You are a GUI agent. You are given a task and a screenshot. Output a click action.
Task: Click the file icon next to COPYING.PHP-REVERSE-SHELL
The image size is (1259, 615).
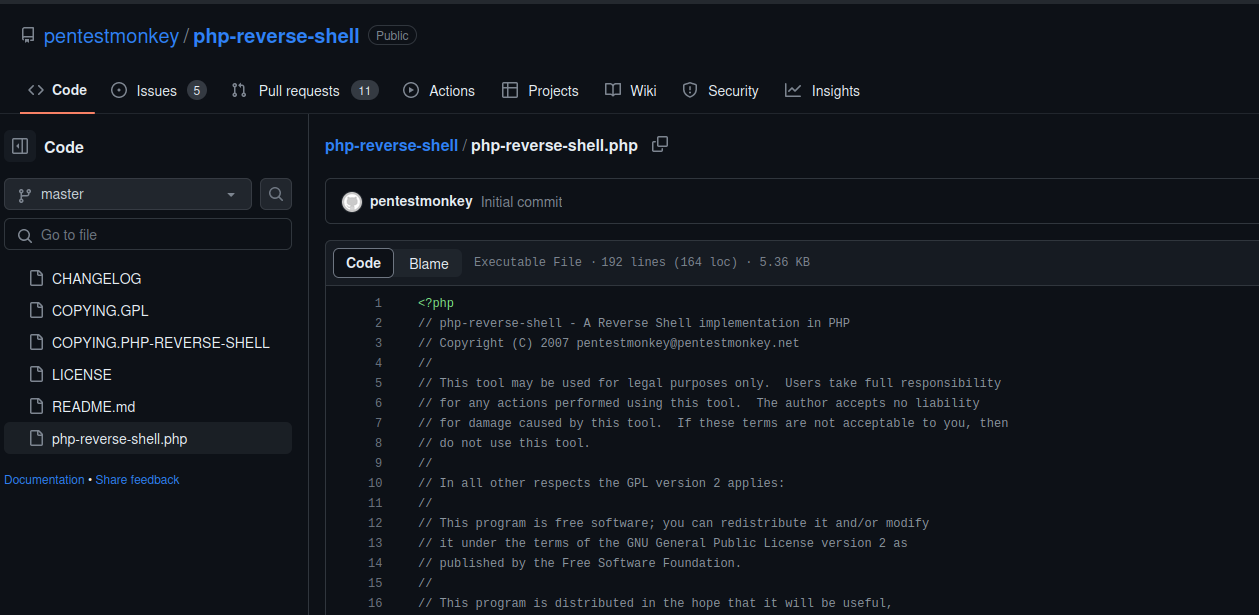coord(36,343)
